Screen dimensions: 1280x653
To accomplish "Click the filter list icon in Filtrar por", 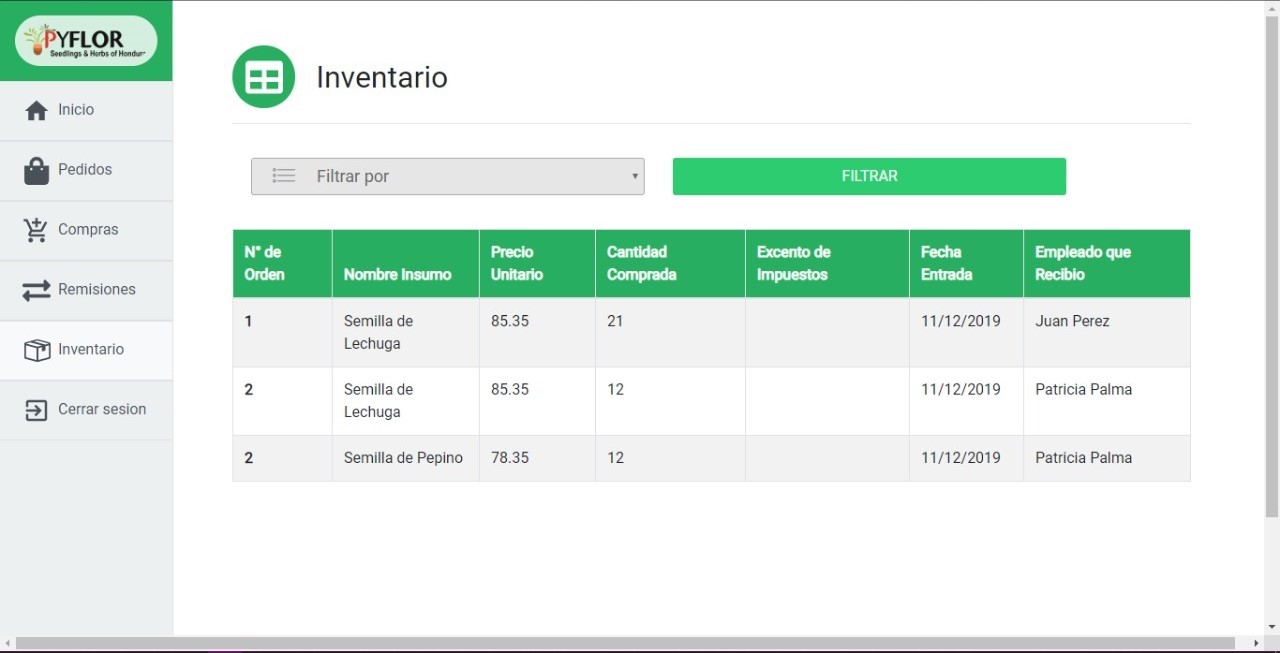I will 283,175.
